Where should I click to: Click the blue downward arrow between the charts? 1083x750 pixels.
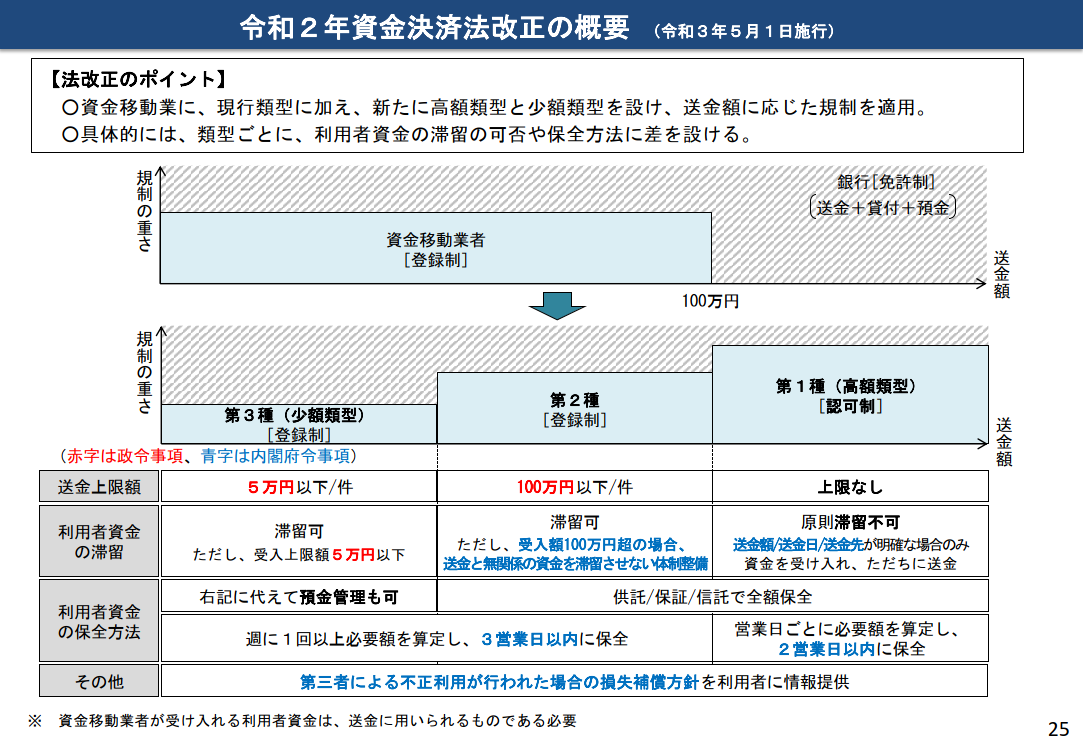click(x=557, y=305)
